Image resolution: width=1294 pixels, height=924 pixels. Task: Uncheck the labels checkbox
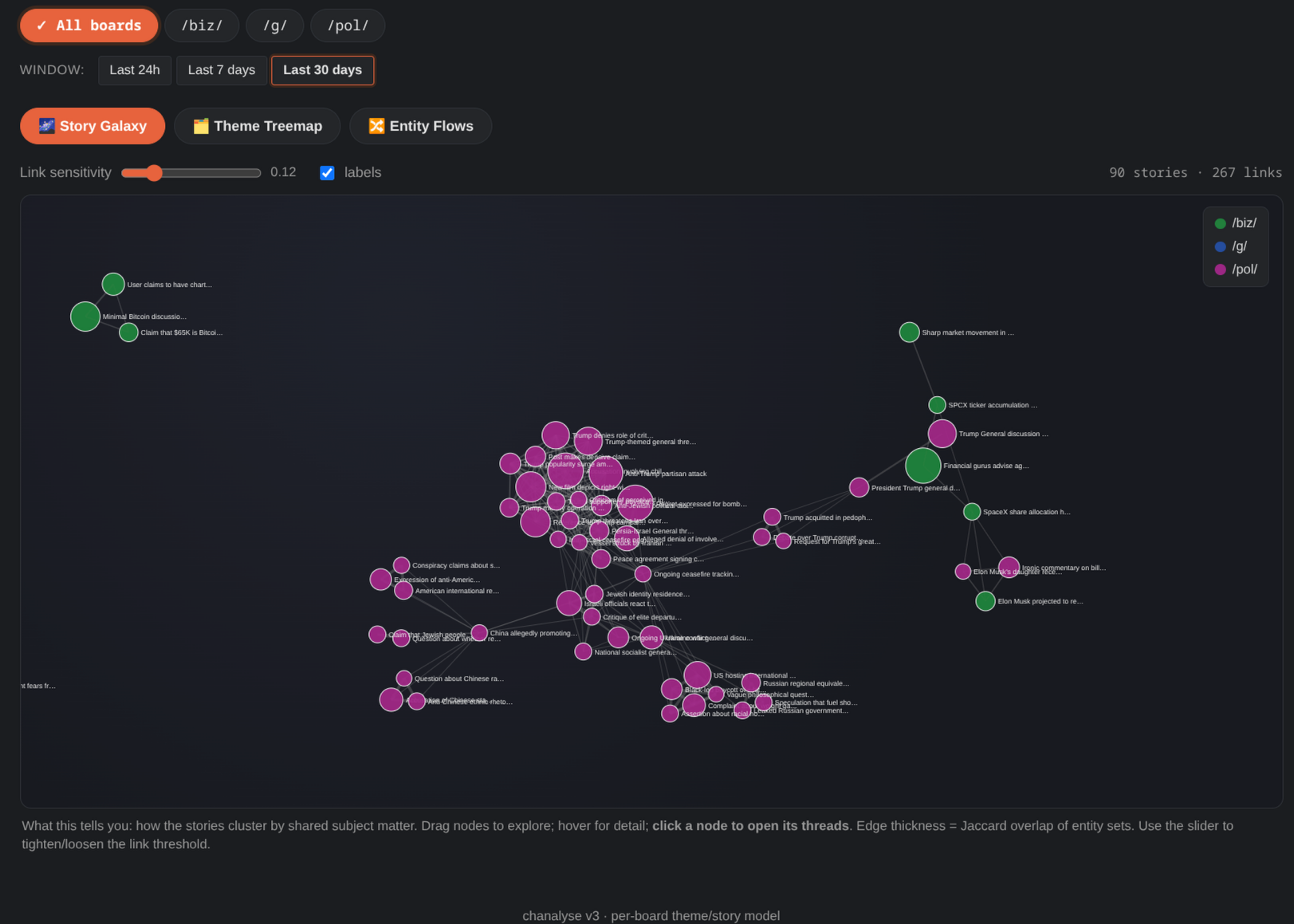pyautogui.click(x=327, y=173)
